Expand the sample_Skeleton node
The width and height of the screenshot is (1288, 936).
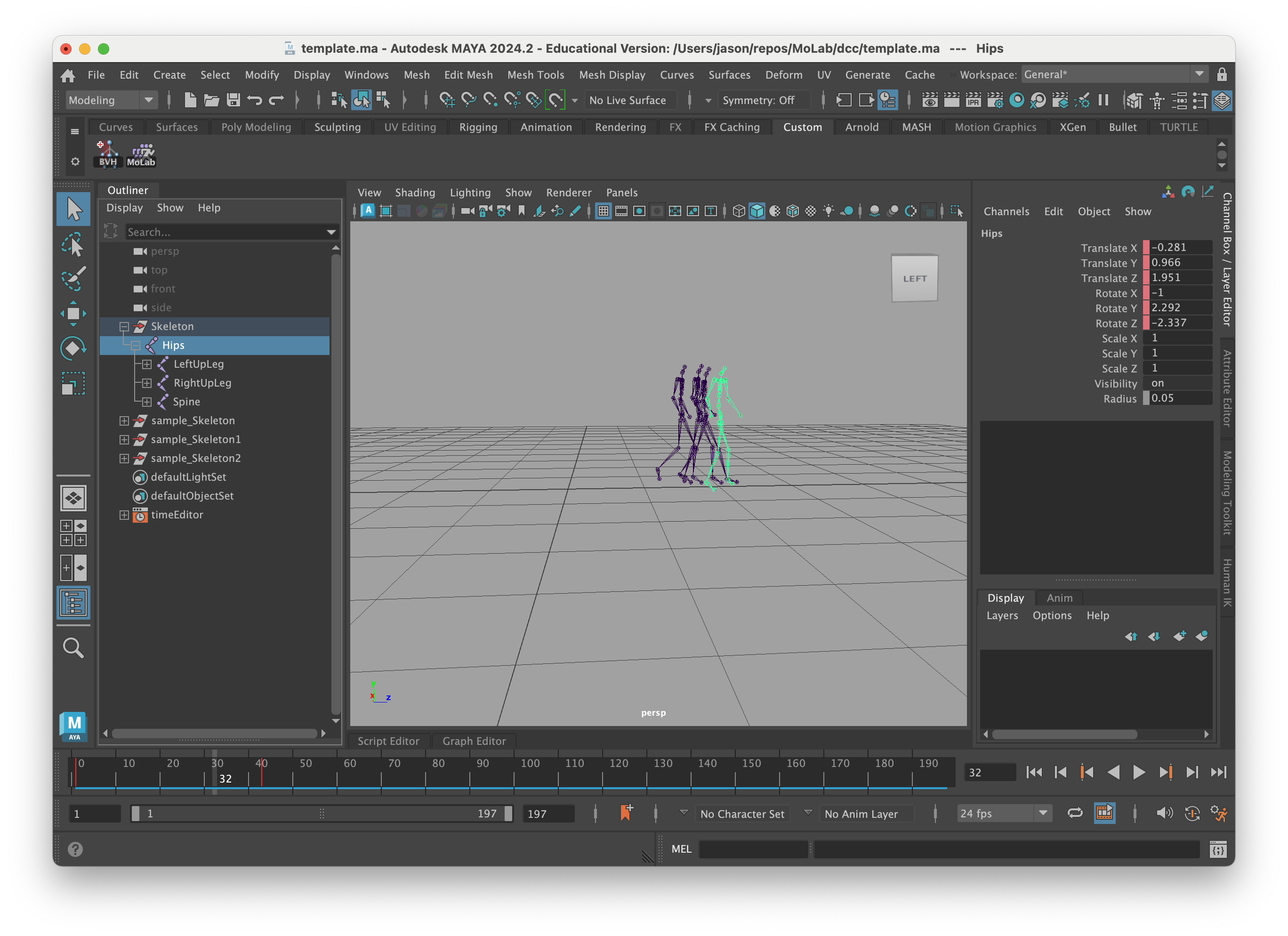pos(124,421)
